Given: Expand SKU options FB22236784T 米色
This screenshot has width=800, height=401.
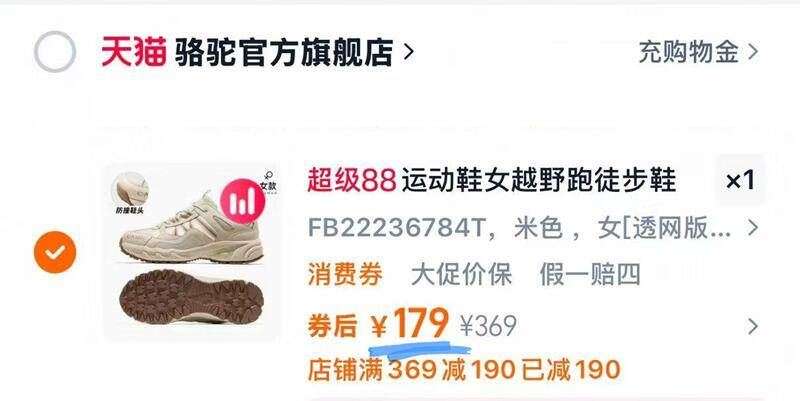Looking at the screenshot, I should click(x=532, y=228).
